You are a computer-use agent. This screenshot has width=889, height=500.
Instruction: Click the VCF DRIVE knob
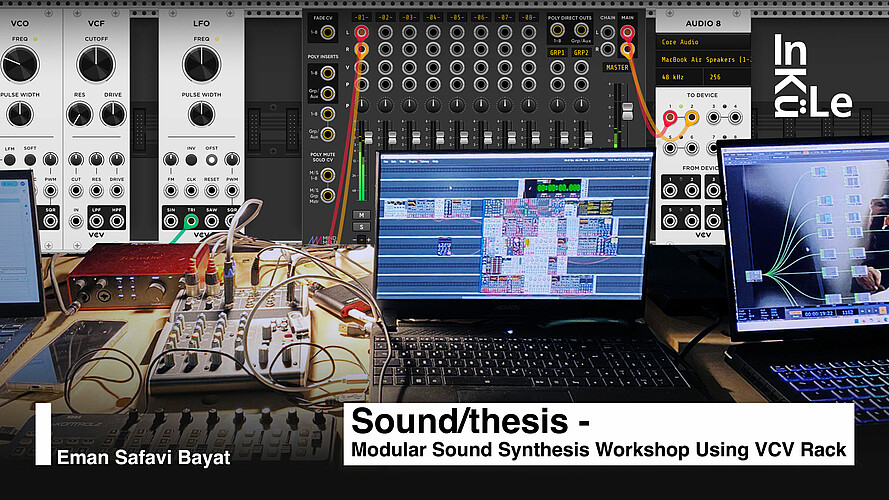click(x=113, y=115)
